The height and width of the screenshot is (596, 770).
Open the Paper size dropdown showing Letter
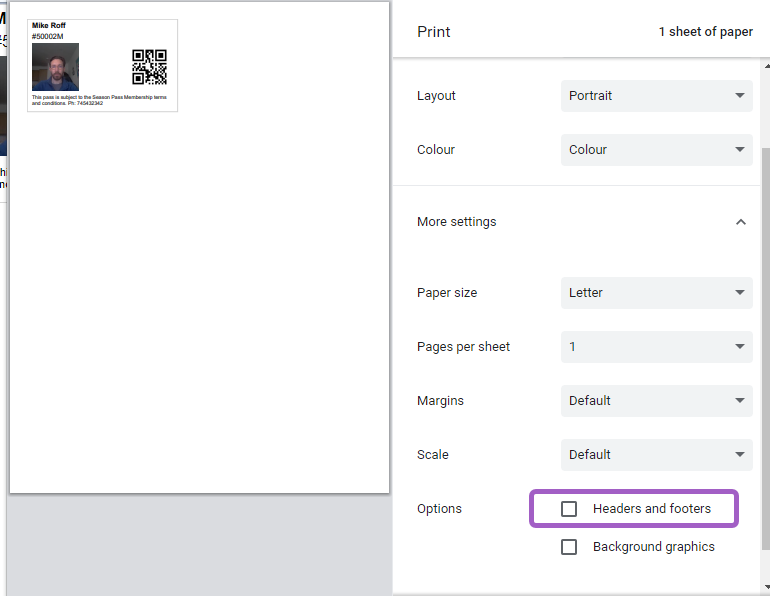tap(656, 293)
